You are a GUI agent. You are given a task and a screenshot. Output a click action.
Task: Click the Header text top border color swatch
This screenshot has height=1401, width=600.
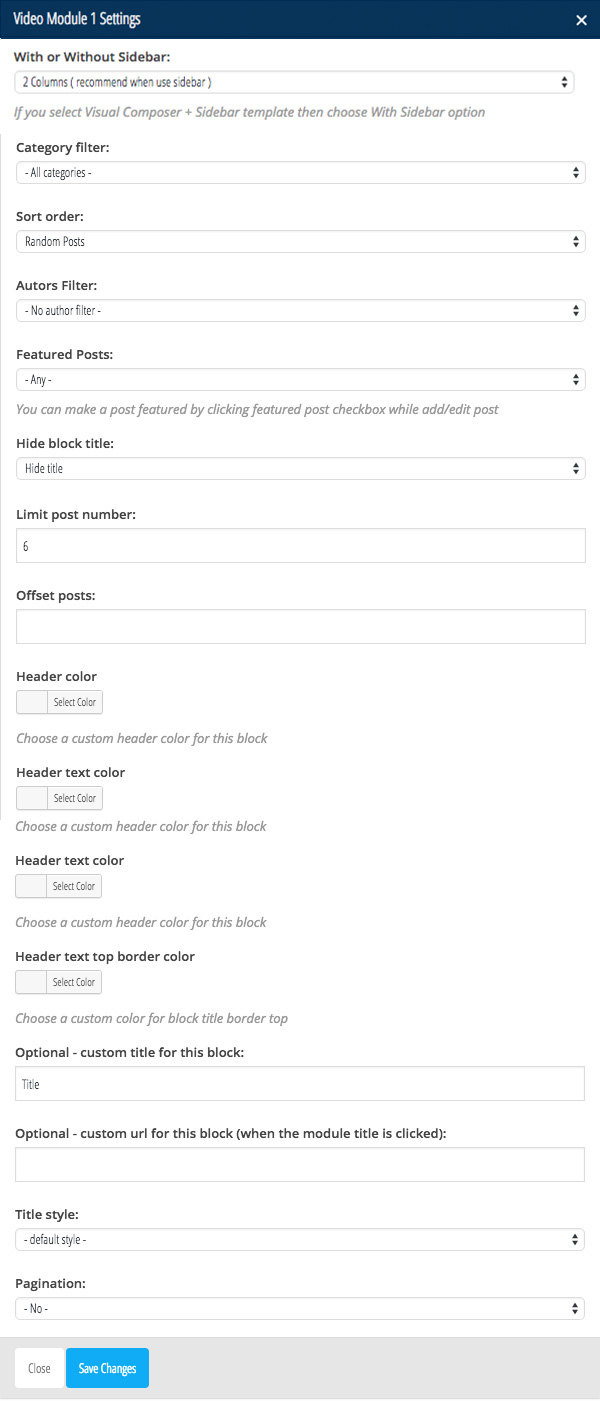coord(31,982)
